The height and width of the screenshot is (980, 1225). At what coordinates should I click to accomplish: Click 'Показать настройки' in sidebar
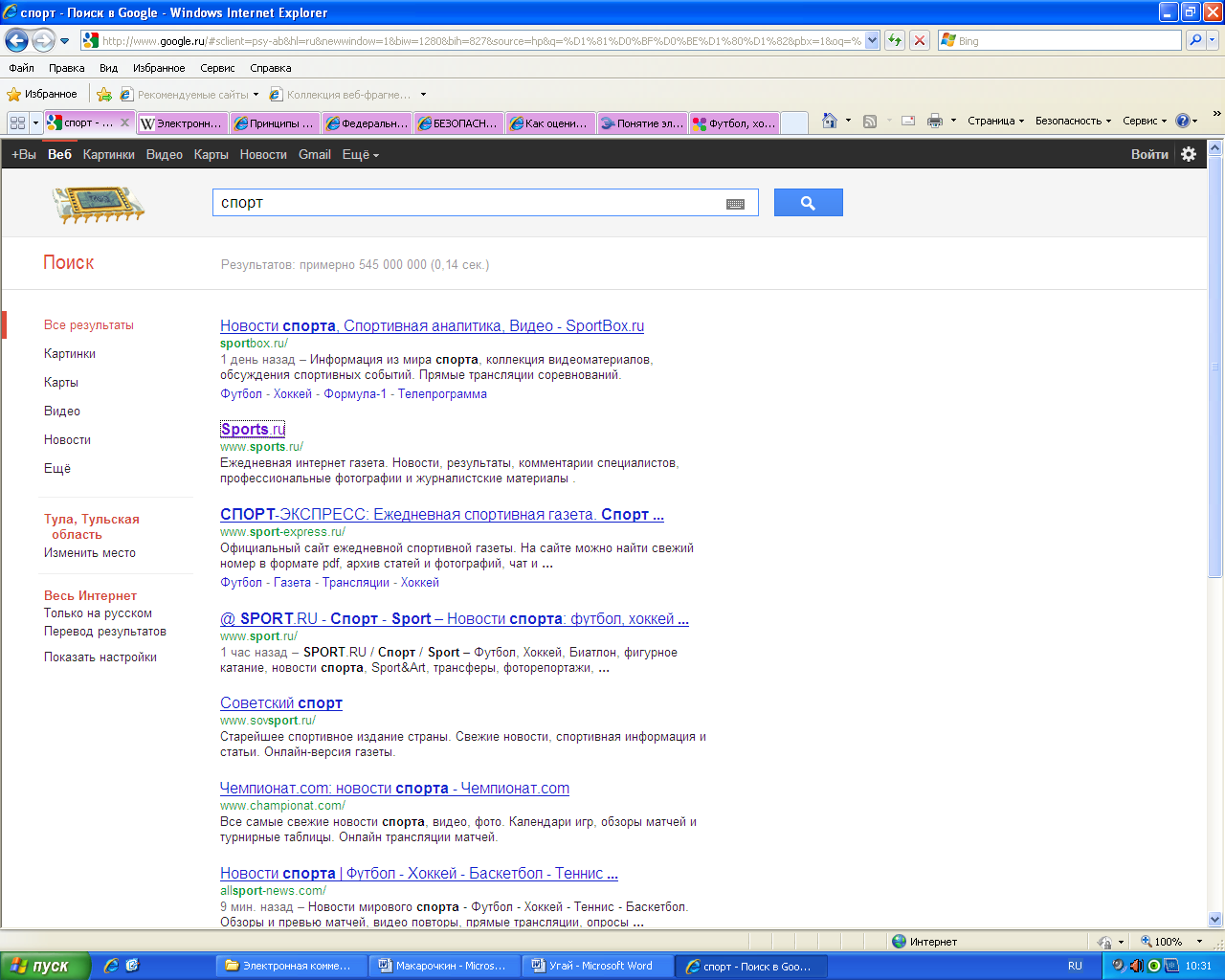pyautogui.click(x=100, y=657)
